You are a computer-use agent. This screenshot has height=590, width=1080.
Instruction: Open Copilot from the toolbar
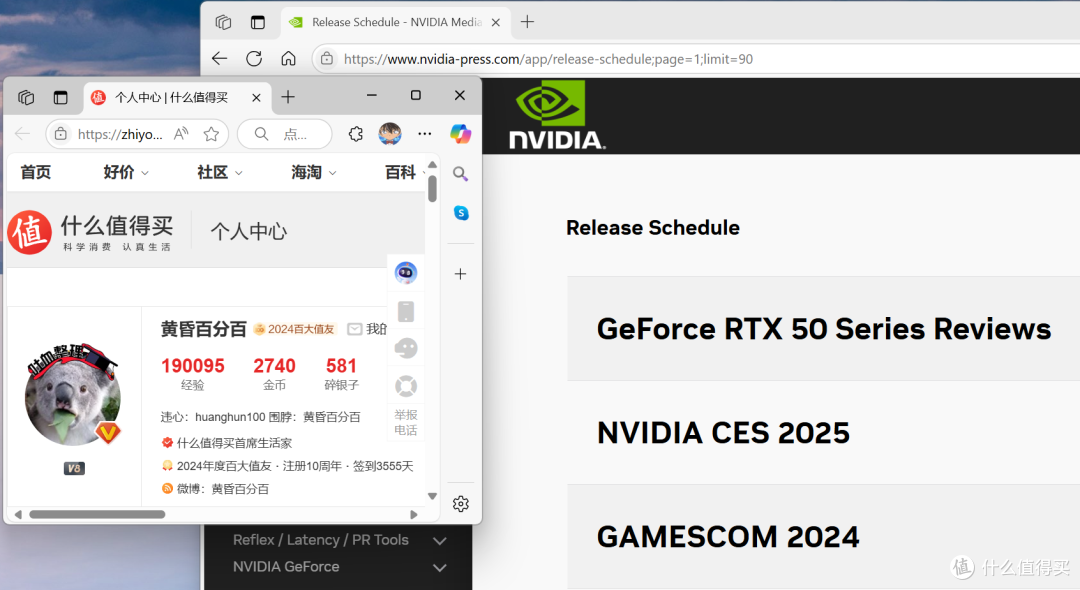click(x=461, y=134)
